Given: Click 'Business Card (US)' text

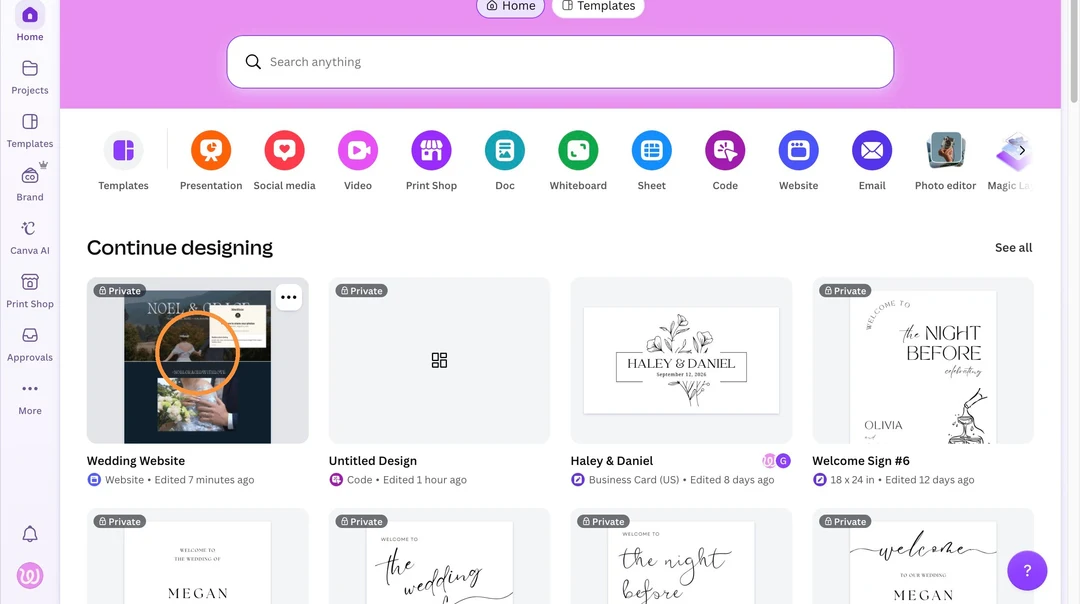Looking at the screenshot, I should pyautogui.click(x=634, y=480).
